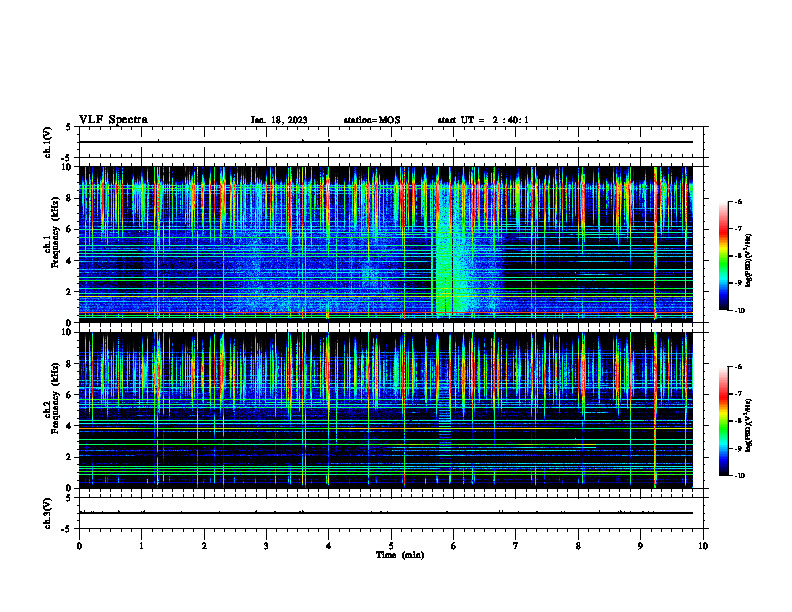Click the "-5" tick label of ch.3(V) axis

tap(66, 529)
